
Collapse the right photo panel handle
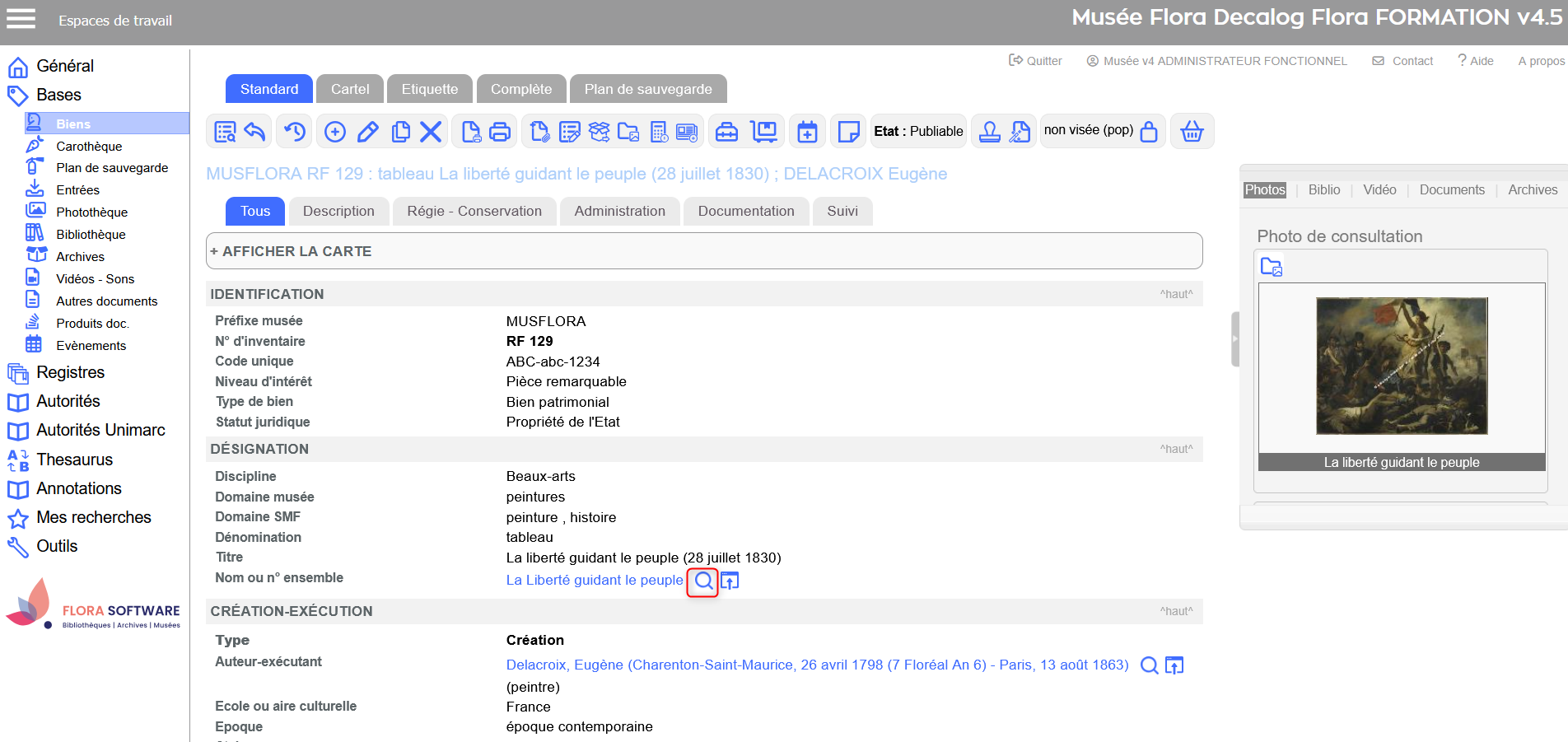click(1234, 338)
